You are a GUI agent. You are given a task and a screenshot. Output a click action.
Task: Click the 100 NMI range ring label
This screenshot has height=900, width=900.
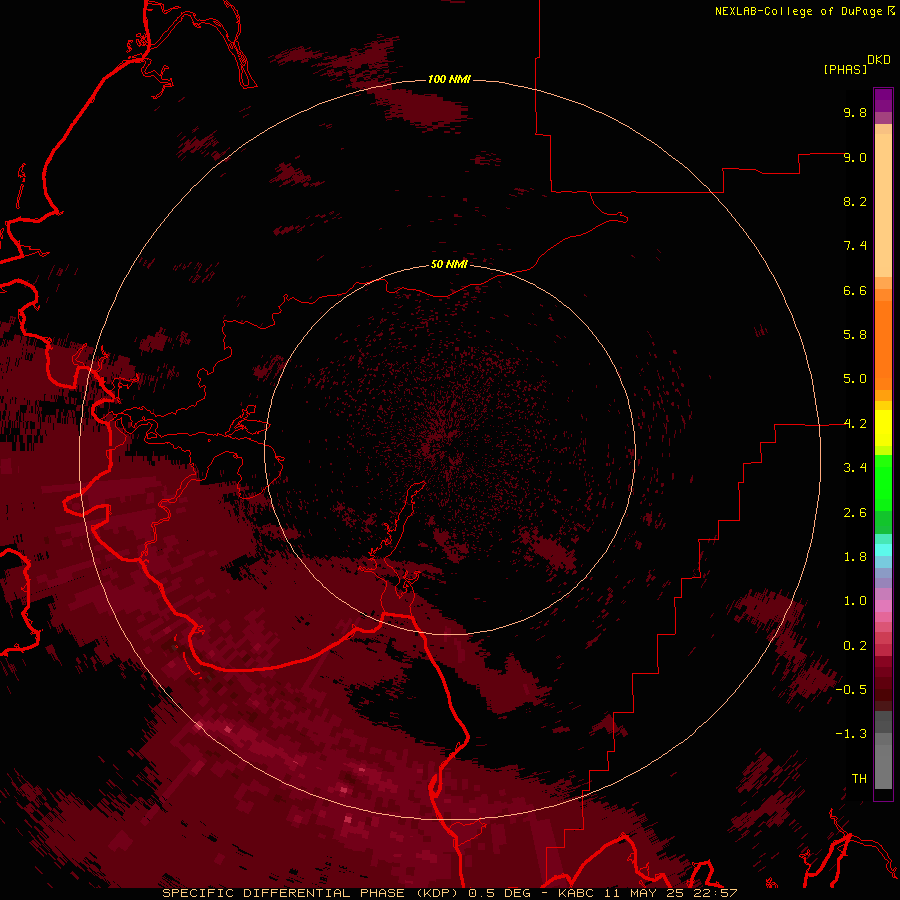(x=449, y=79)
